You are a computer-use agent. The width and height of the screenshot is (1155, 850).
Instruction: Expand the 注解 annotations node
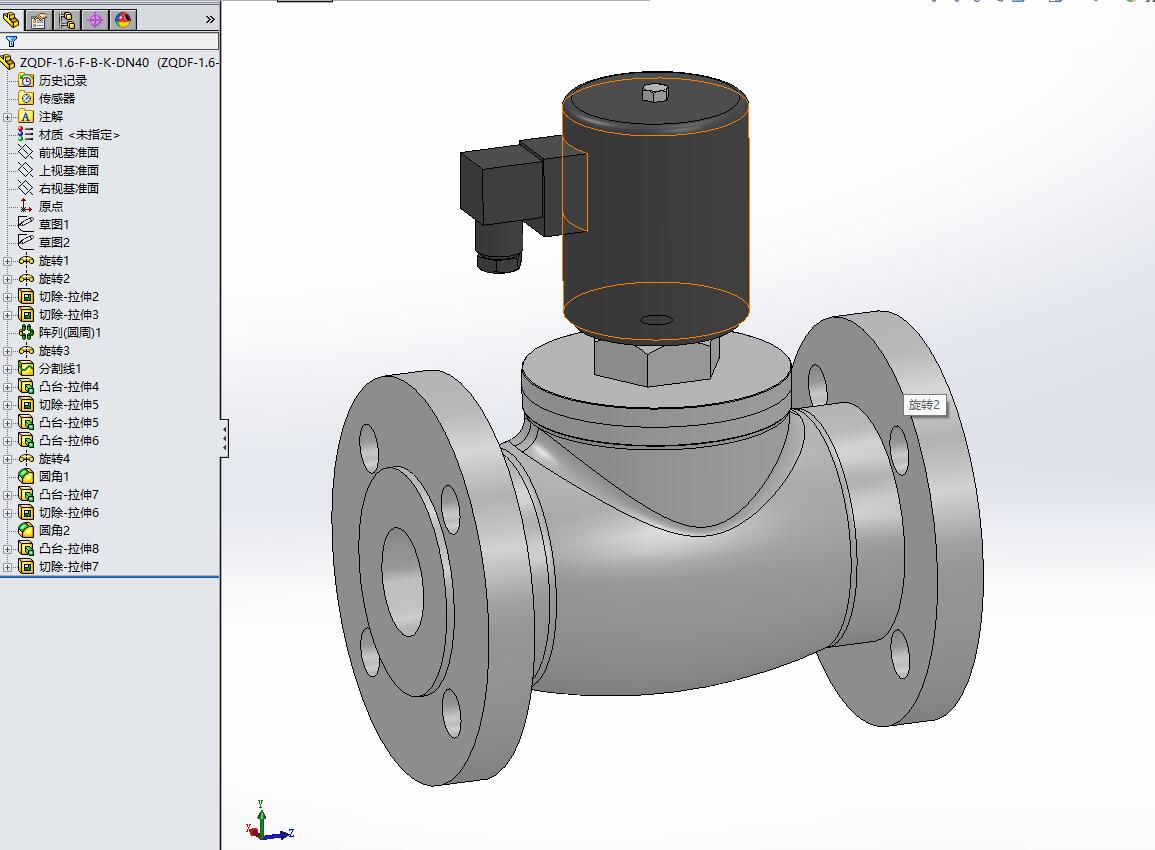point(7,116)
